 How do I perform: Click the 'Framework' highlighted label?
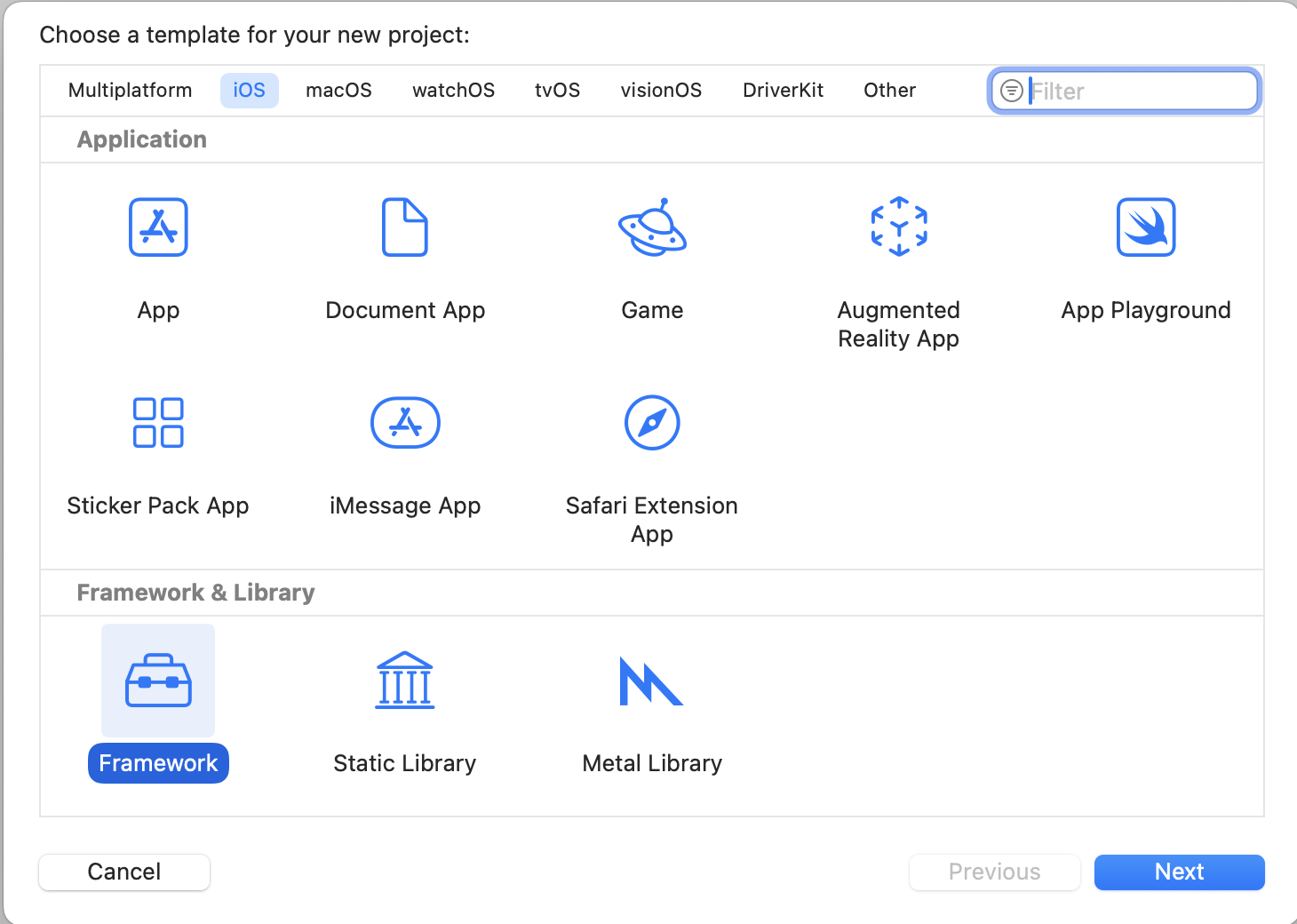158,763
